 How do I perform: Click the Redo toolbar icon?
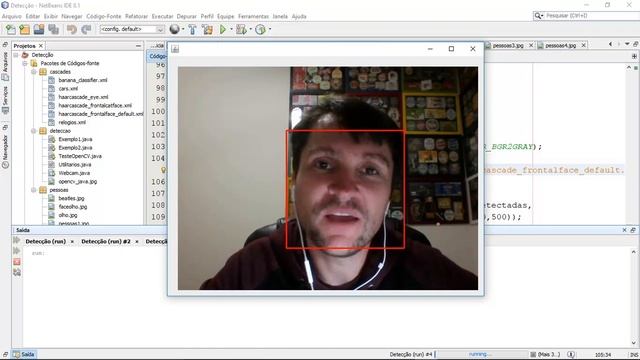coord(86,29)
